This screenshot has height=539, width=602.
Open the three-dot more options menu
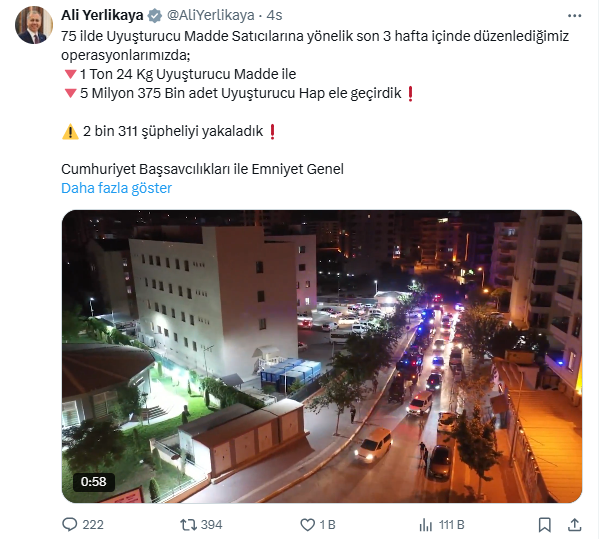pos(574,16)
